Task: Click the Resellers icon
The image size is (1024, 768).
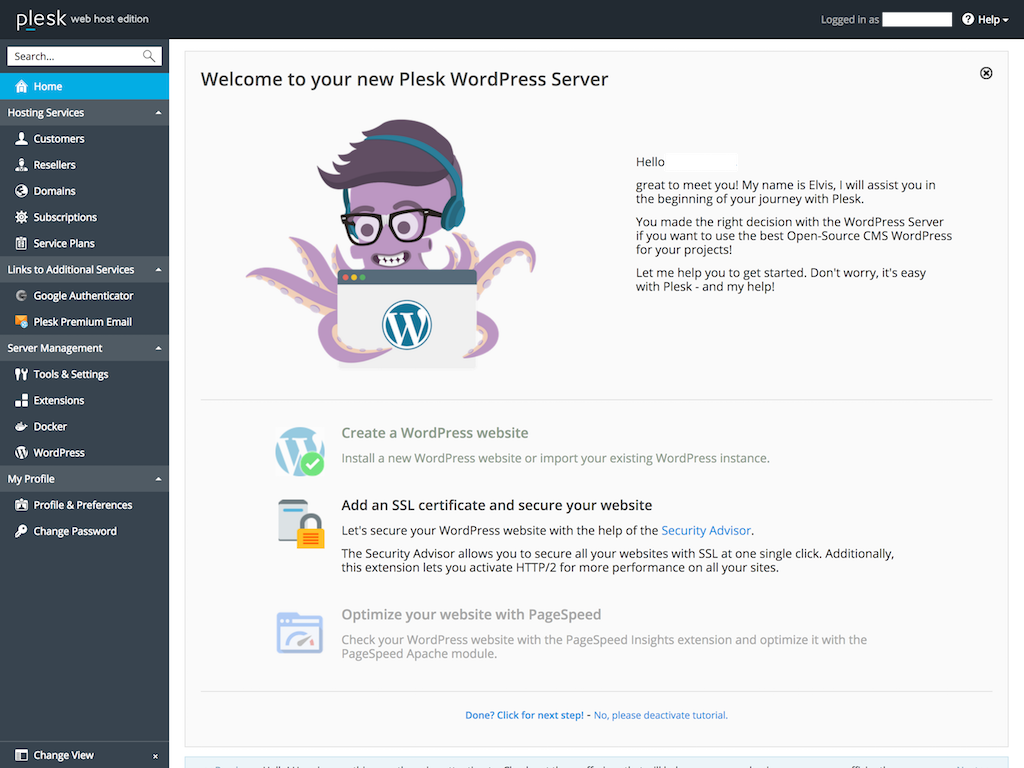Action: point(22,165)
